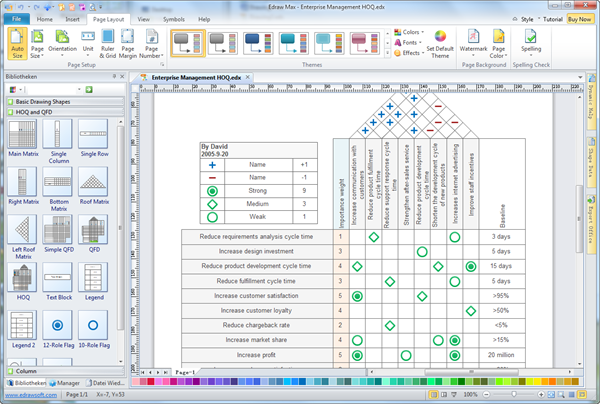Click the library search go arrow

(x=89, y=90)
